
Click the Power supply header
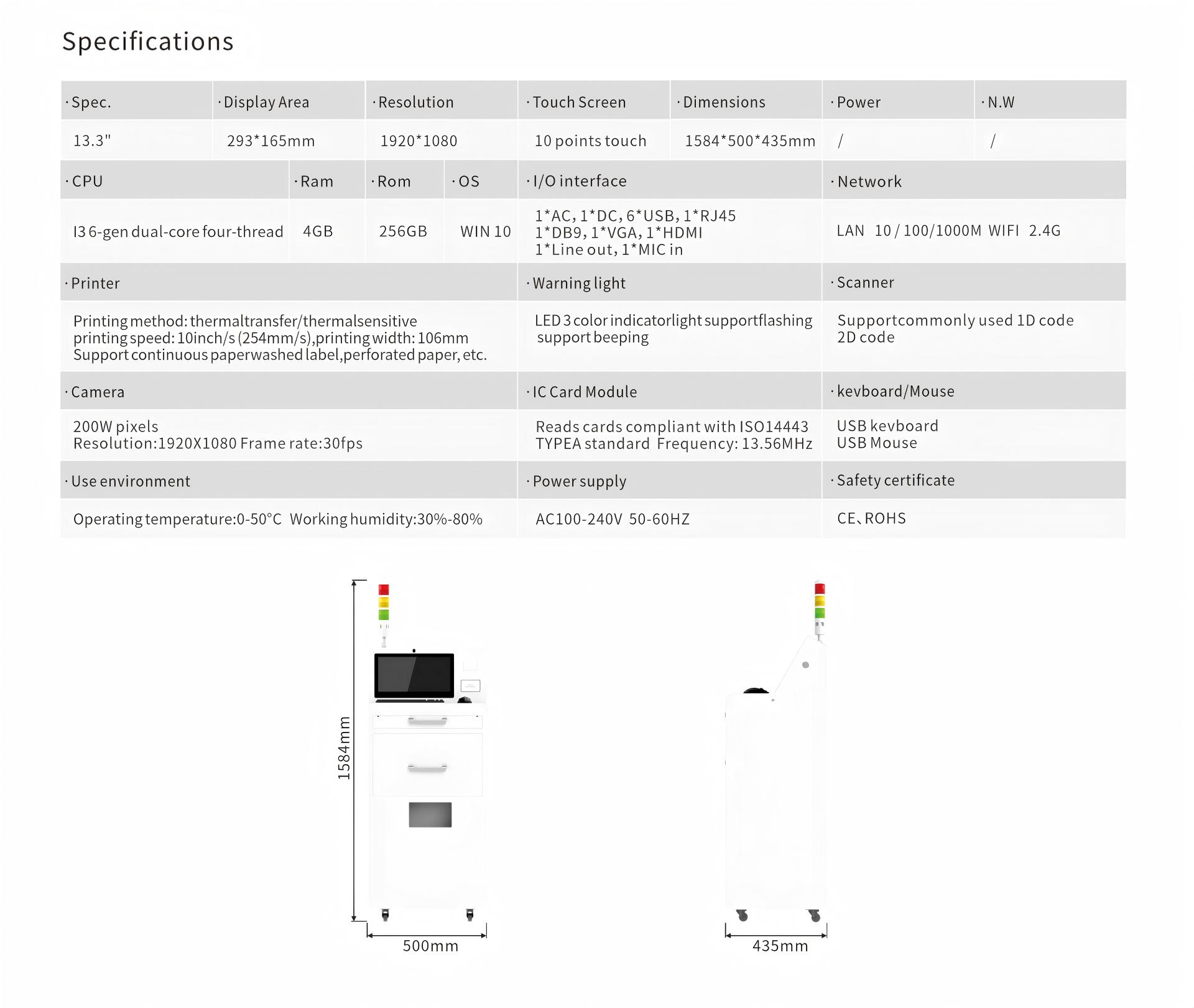[x=670, y=481]
